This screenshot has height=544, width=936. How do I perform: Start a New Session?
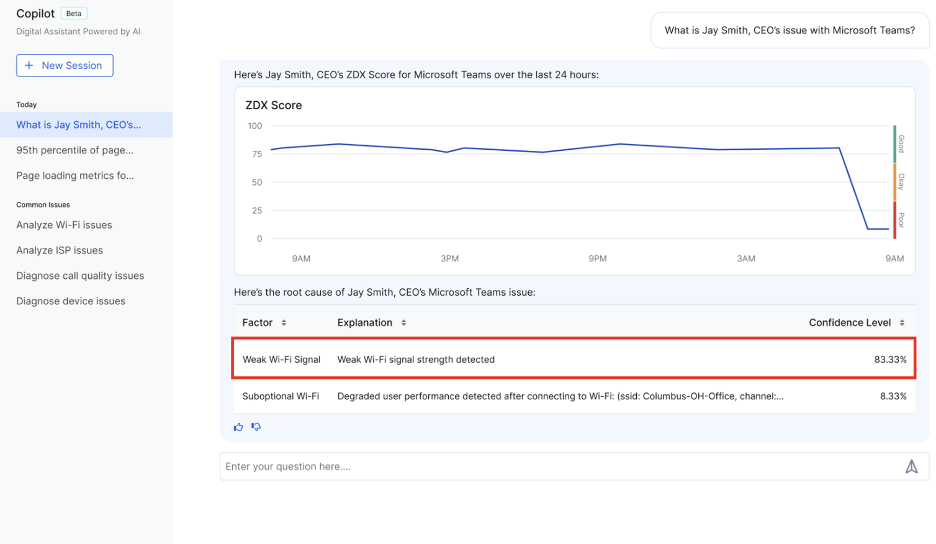click(64, 65)
